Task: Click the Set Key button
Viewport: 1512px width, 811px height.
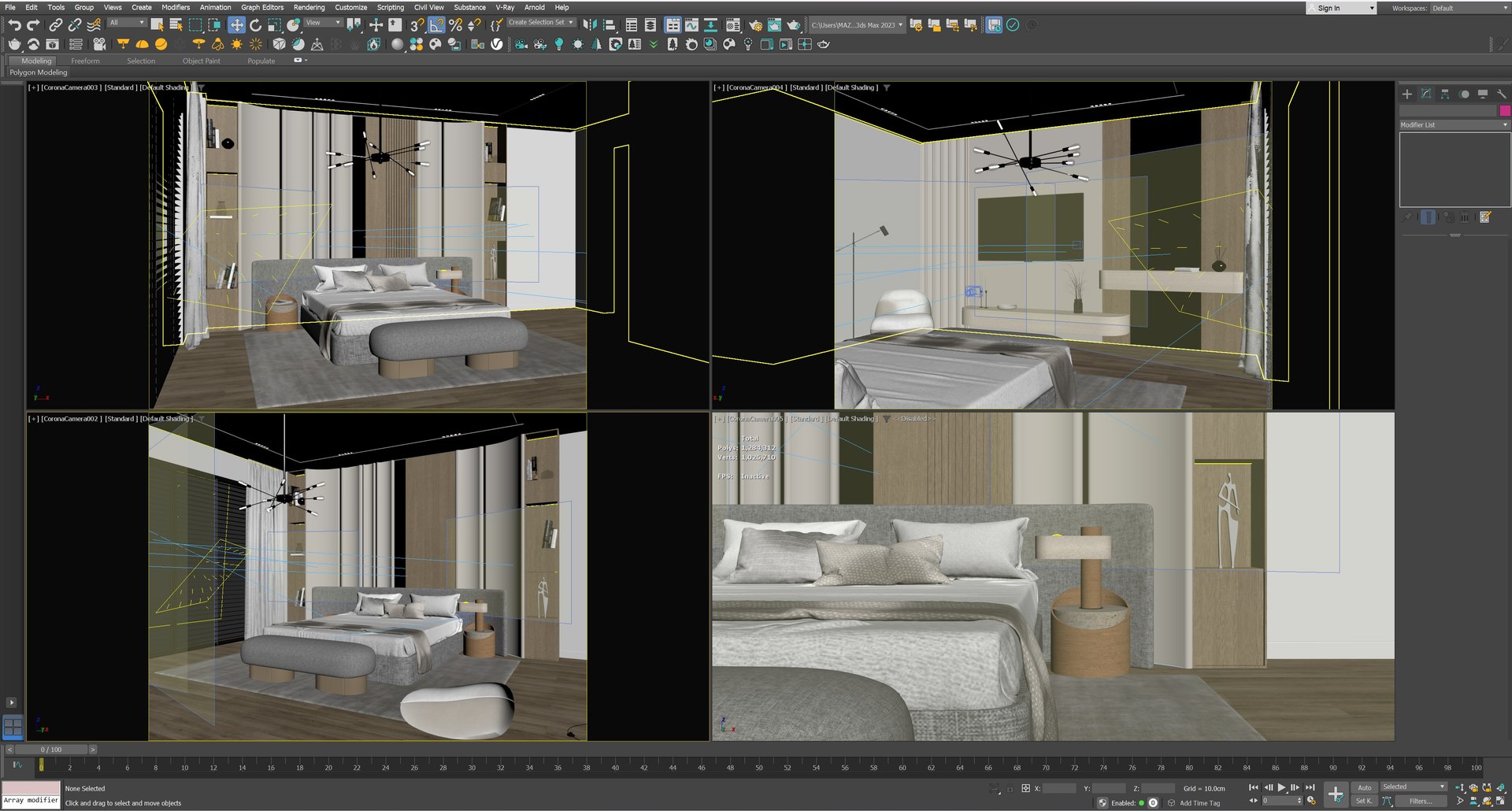Action: pyautogui.click(x=1364, y=801)
